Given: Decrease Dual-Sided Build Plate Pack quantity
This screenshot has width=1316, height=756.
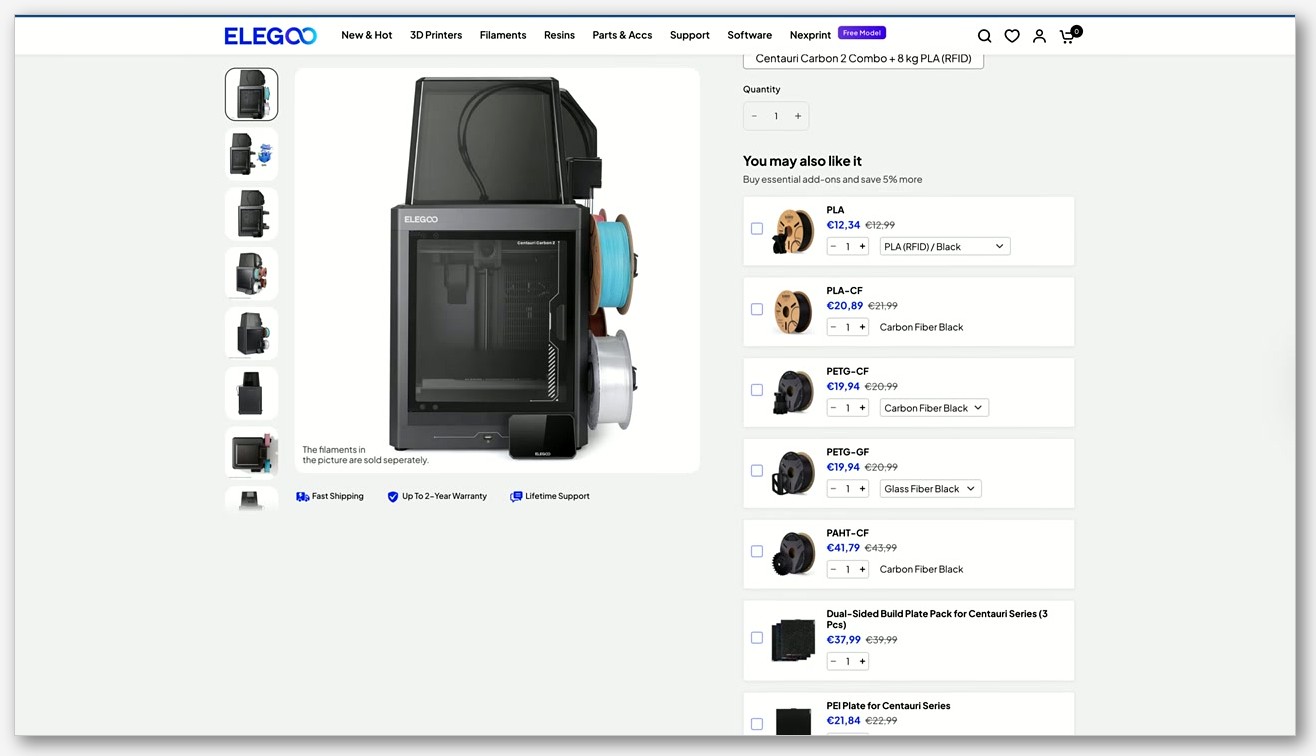Looking at the screenshot, I should coord(833,661).
